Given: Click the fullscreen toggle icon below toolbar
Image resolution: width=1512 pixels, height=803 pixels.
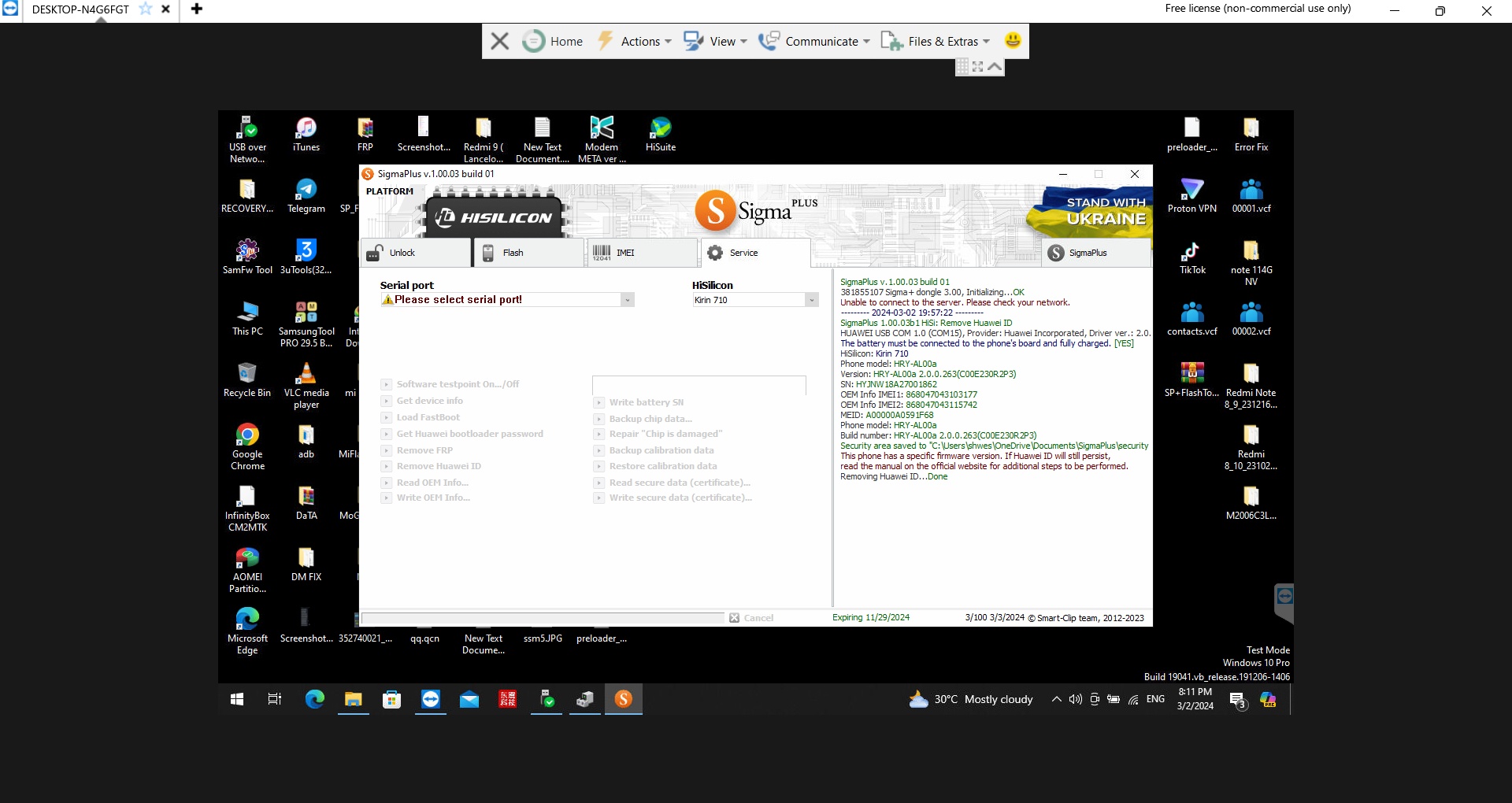Looking at the screenshot, I should (978, 67).
